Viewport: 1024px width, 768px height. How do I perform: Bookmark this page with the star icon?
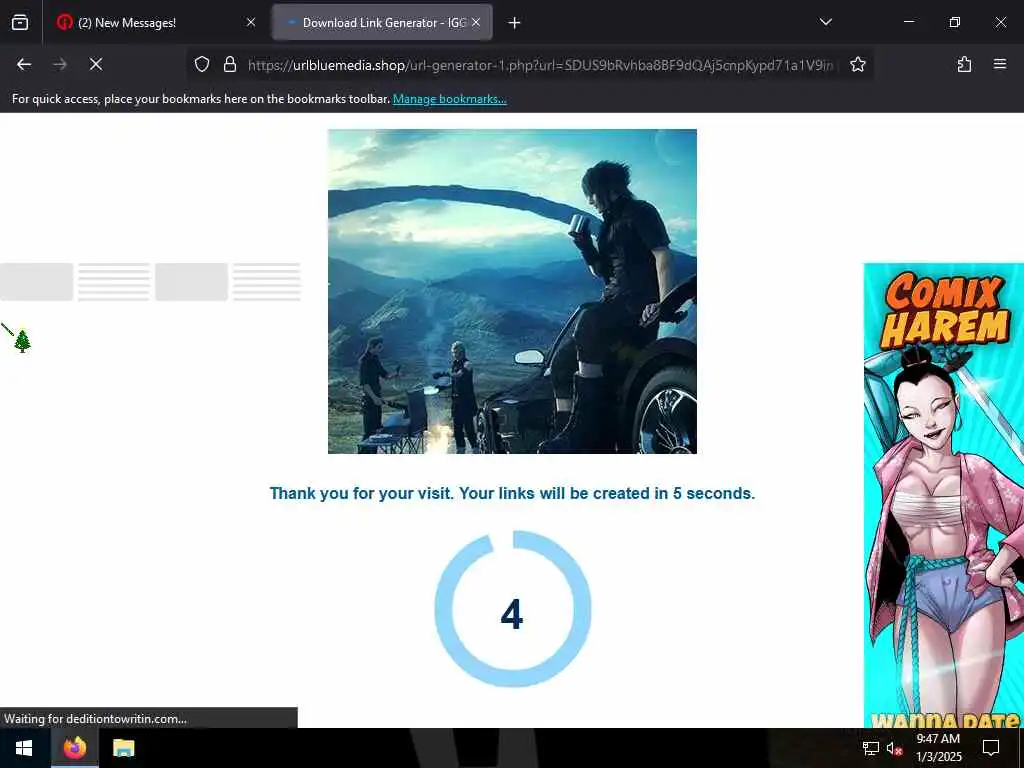click(857, 64)
